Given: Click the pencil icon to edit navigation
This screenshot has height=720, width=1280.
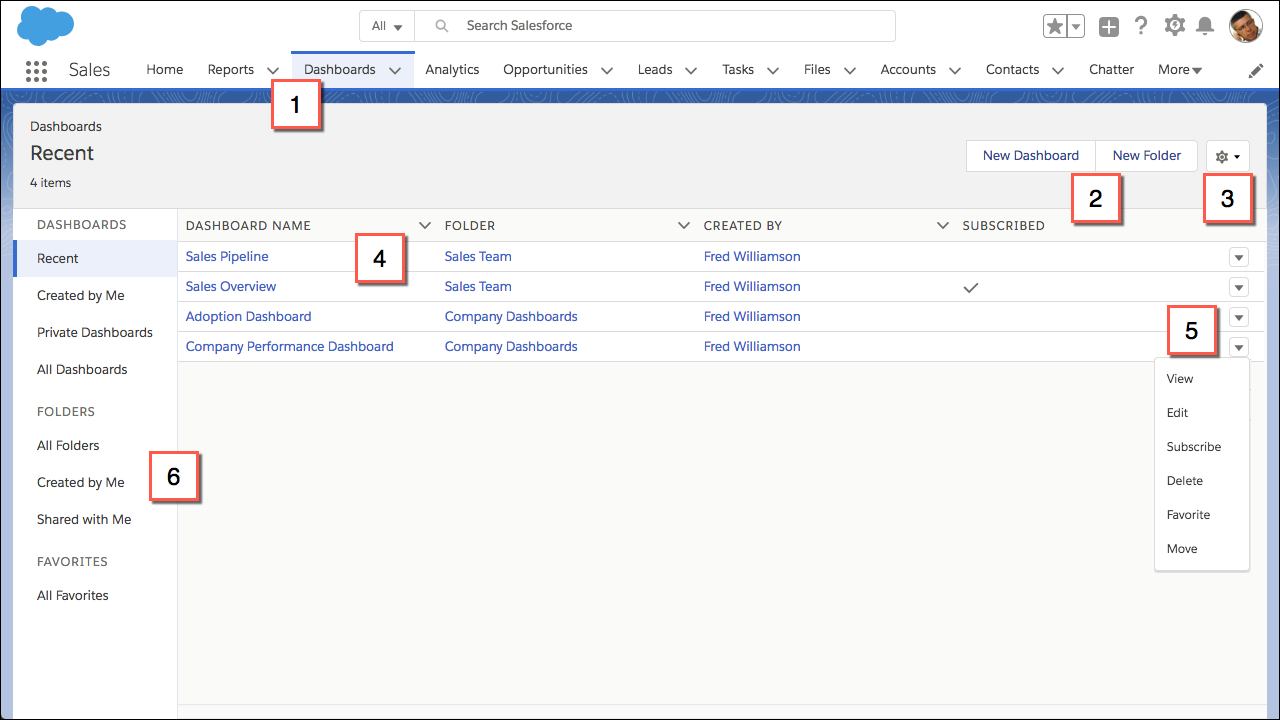Looking at the screenshot, I should coord(1256,71).
